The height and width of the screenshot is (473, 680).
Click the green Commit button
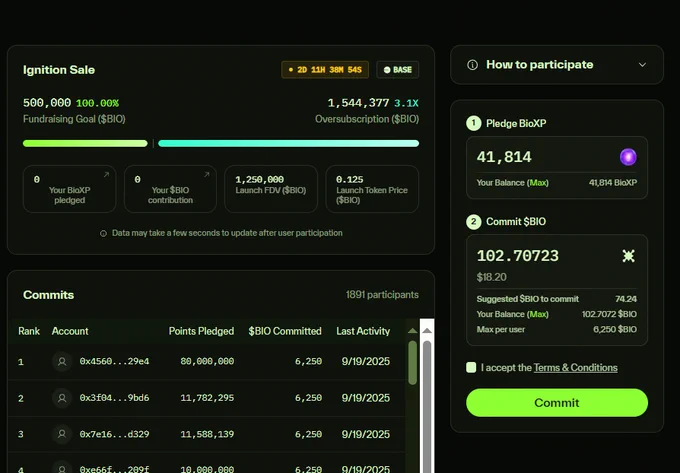(x=557, y=403)
